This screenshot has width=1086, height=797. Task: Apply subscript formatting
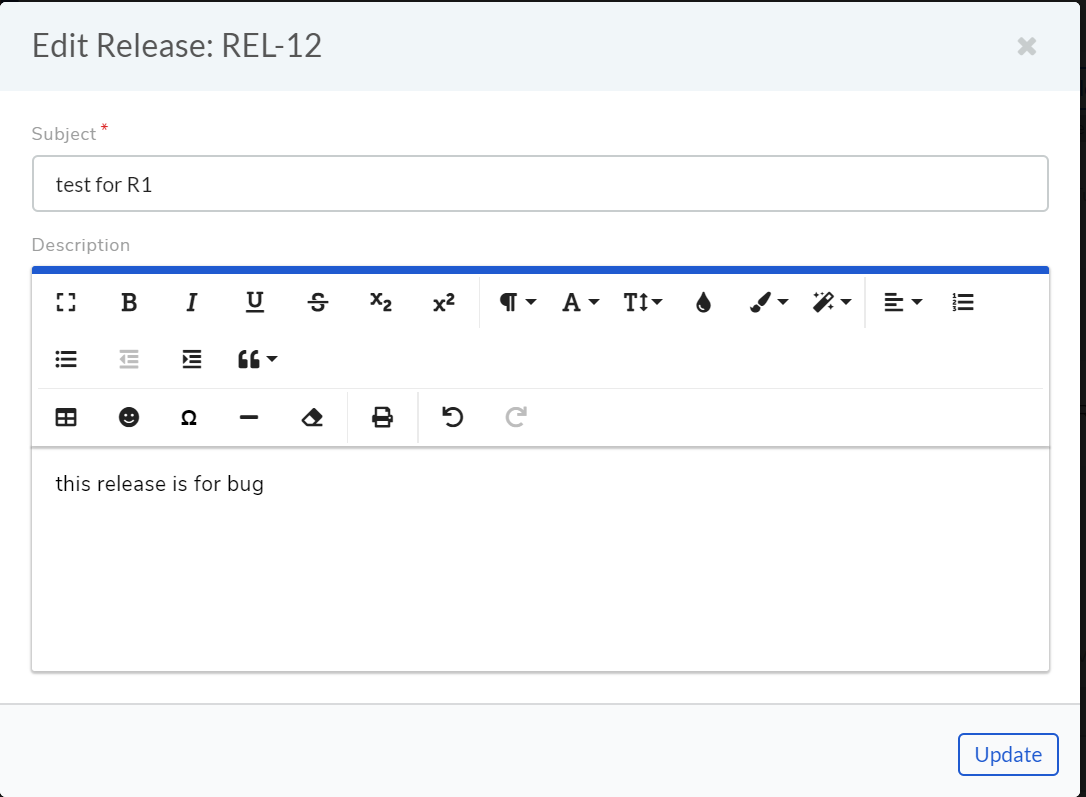point(381,303)
